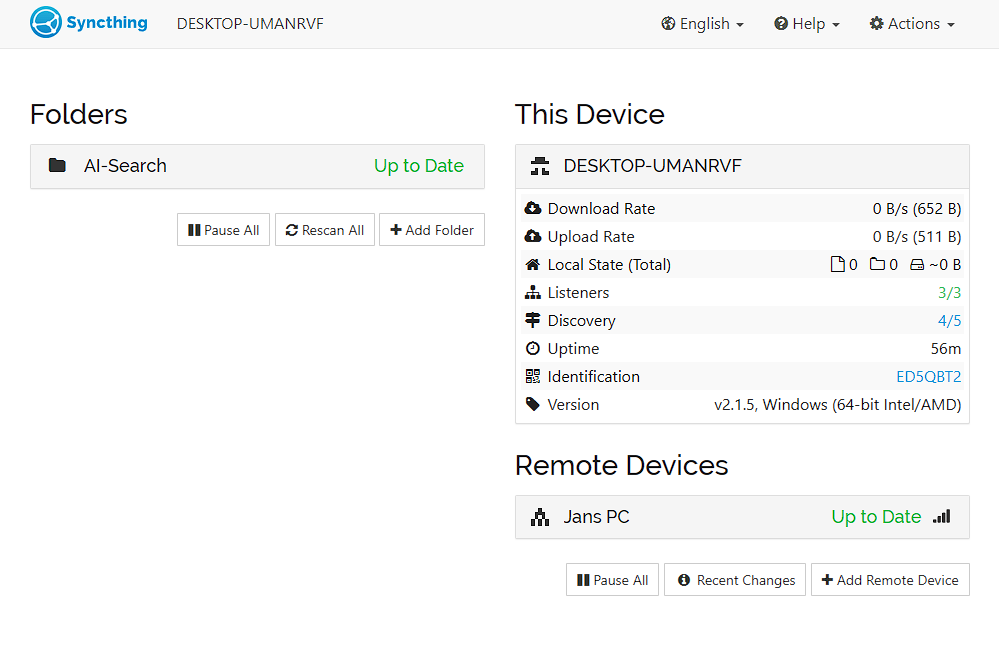The height and width of the screenshot is (647, 999).
Task: Open the English language dropdown
Action: pyautogui.click(x=703, y=24)
